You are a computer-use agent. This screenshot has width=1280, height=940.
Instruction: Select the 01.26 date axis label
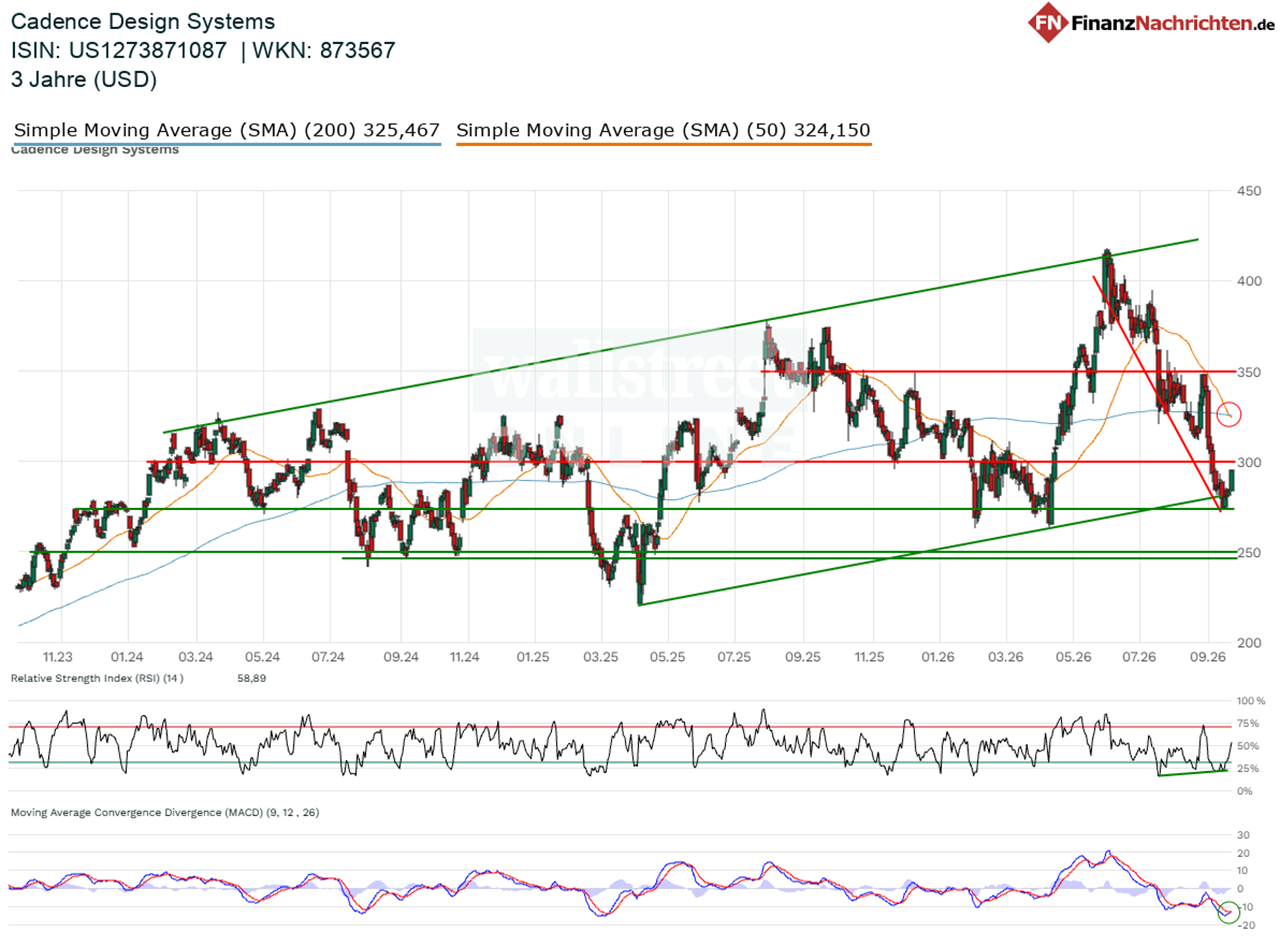[938, 657]
